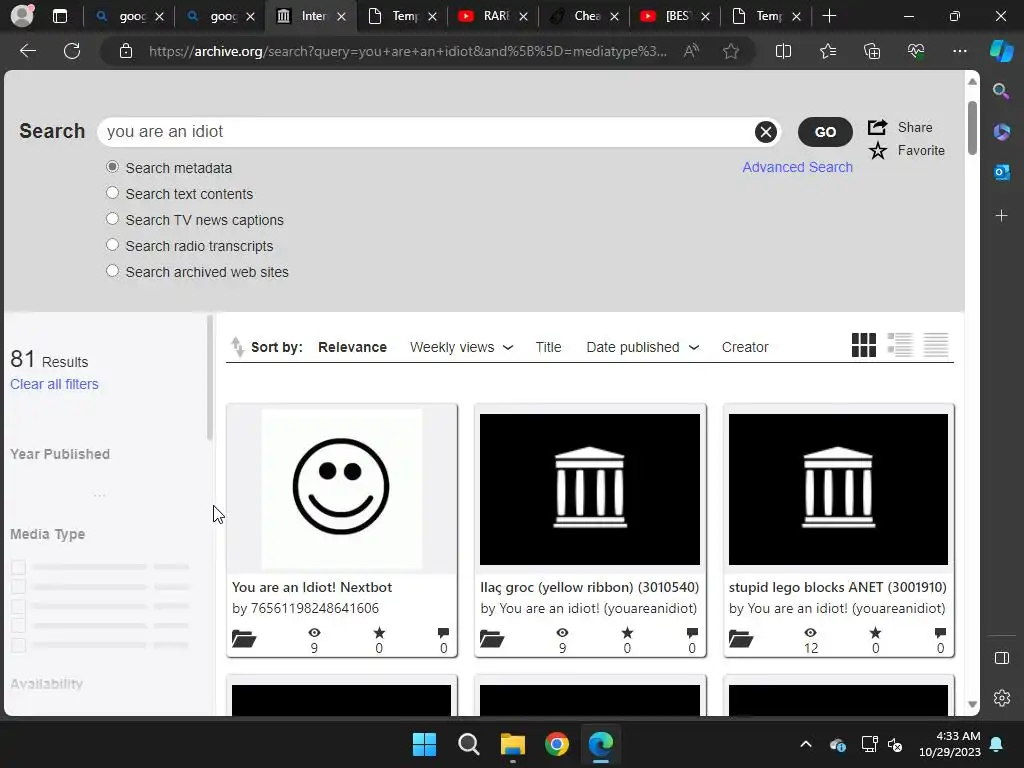
Task: Switch to extended list view
Action: point(900,345)
